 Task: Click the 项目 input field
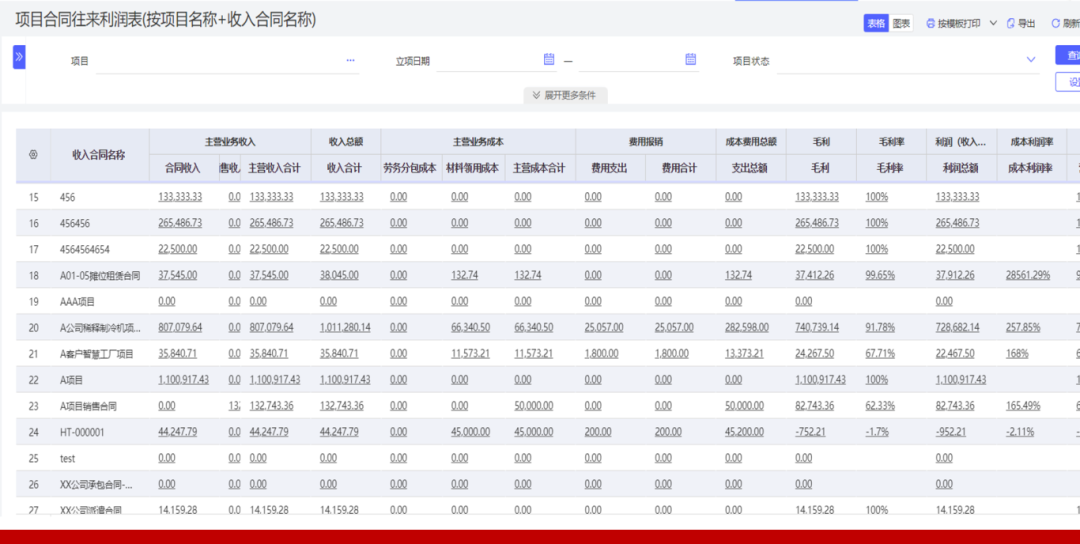pos(220,61)
